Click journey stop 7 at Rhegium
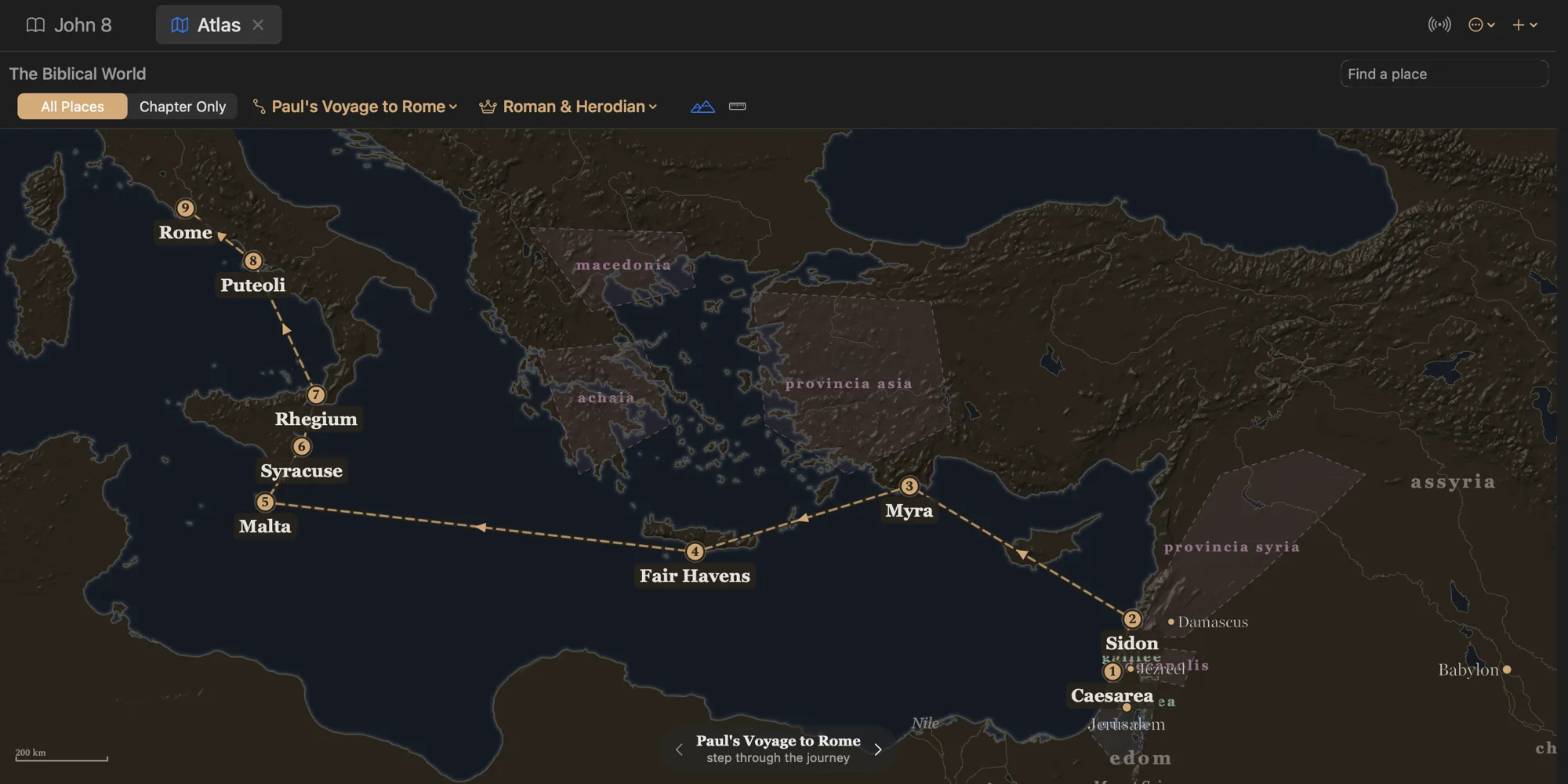 pos(316,394)
